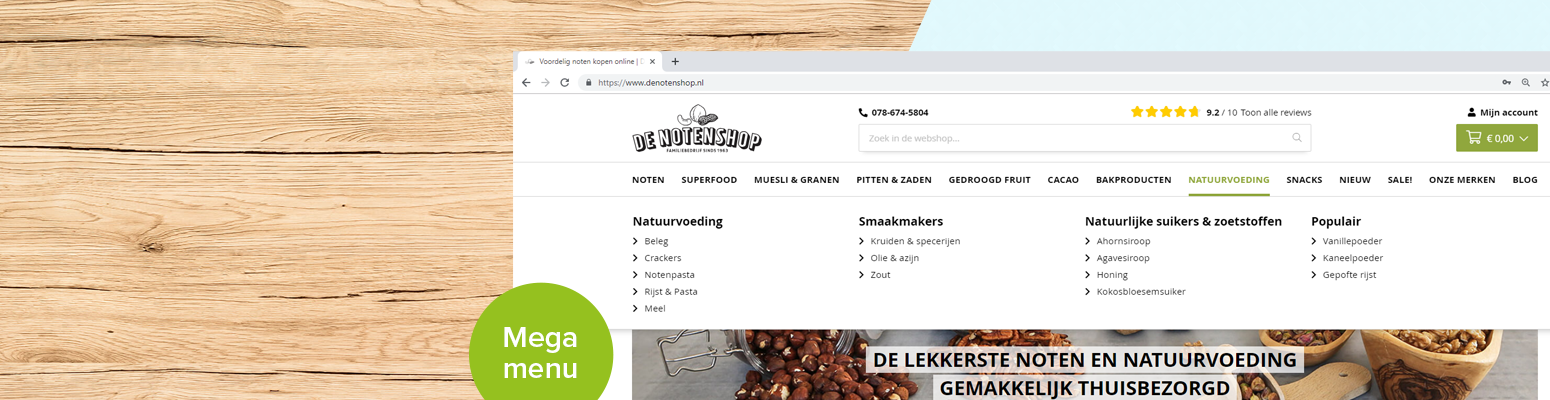Reload the page with refresh icon
This screenshot has height=400, width=1550.
pyautogui.click(x=564, y=83)
